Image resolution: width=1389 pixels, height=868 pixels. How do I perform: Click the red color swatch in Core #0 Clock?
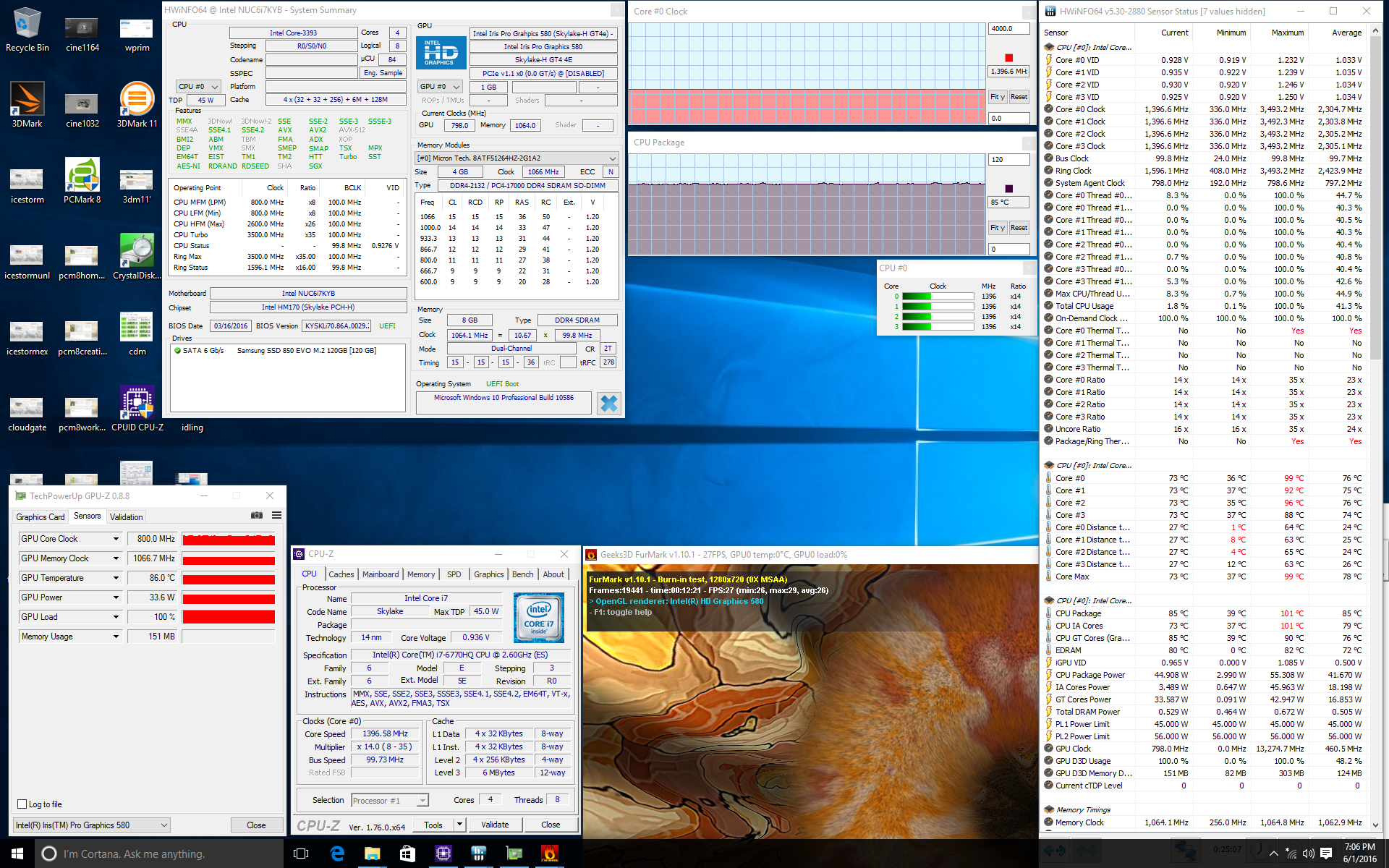pos(1008,58)
